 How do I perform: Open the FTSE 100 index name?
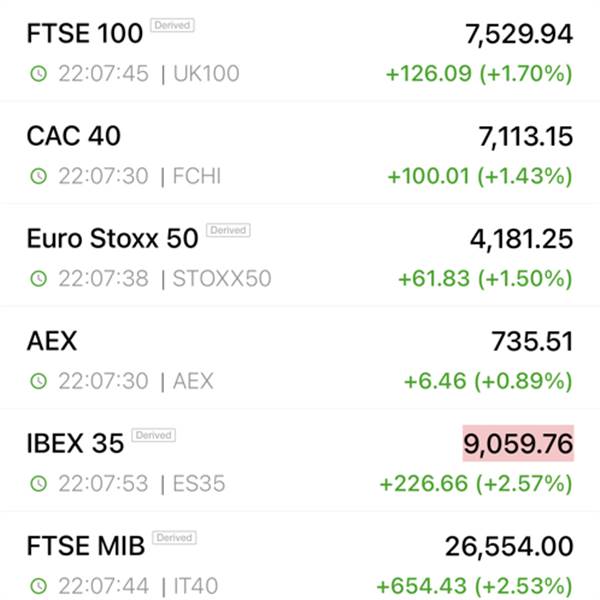tap(85, 33)
